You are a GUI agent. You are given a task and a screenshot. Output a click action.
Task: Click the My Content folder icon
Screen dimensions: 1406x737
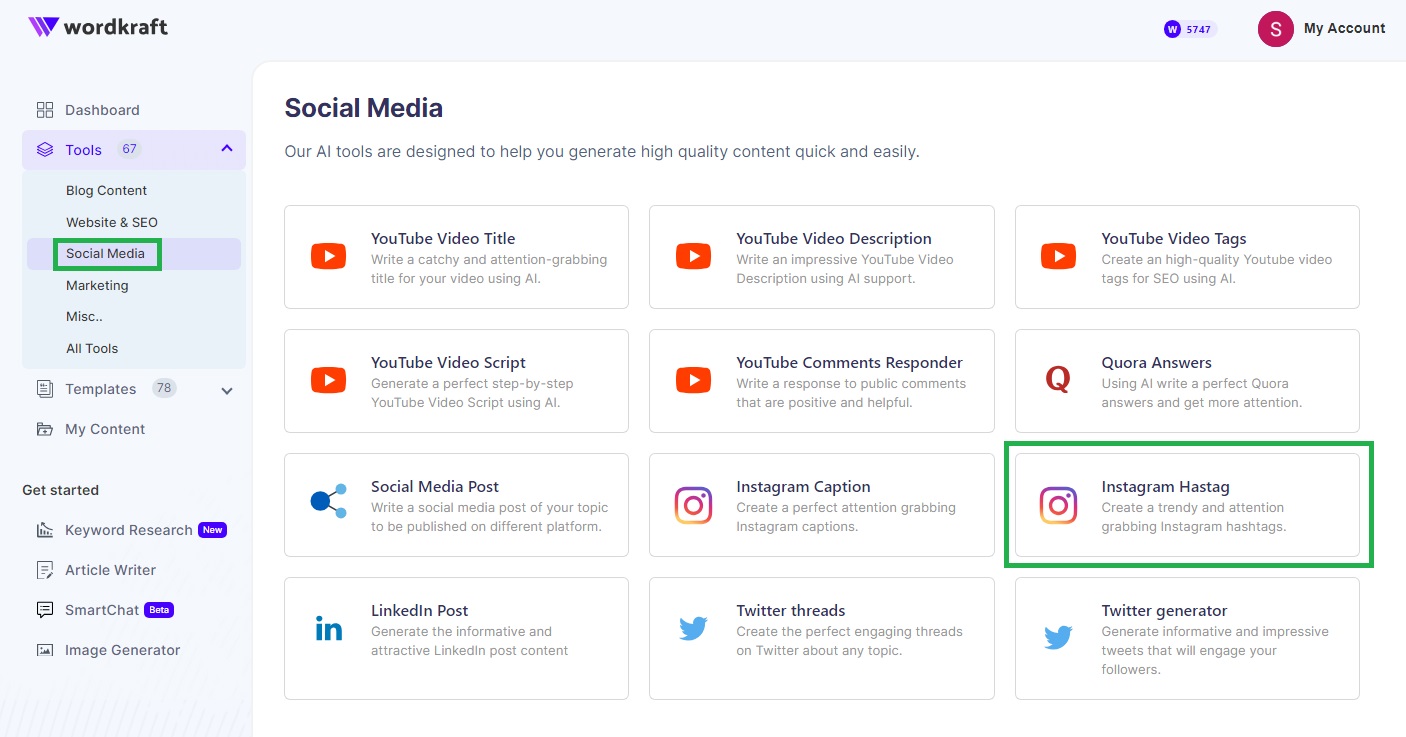coord(45,429)
